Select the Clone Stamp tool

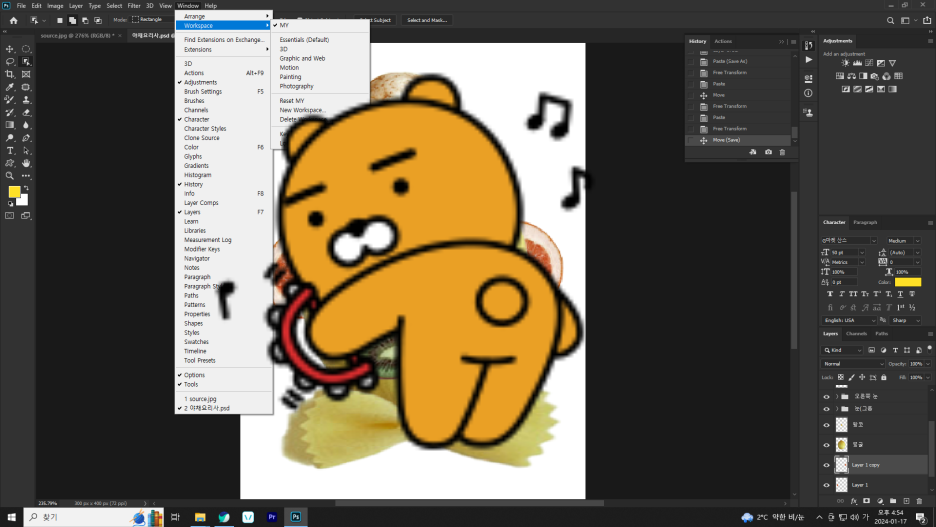click(x=26, y=100)
